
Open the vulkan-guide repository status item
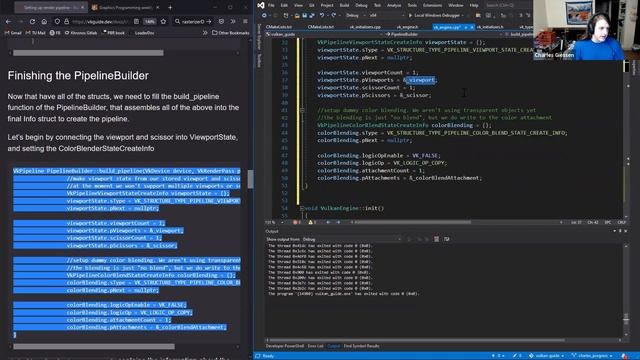click(x=546, y=356)
